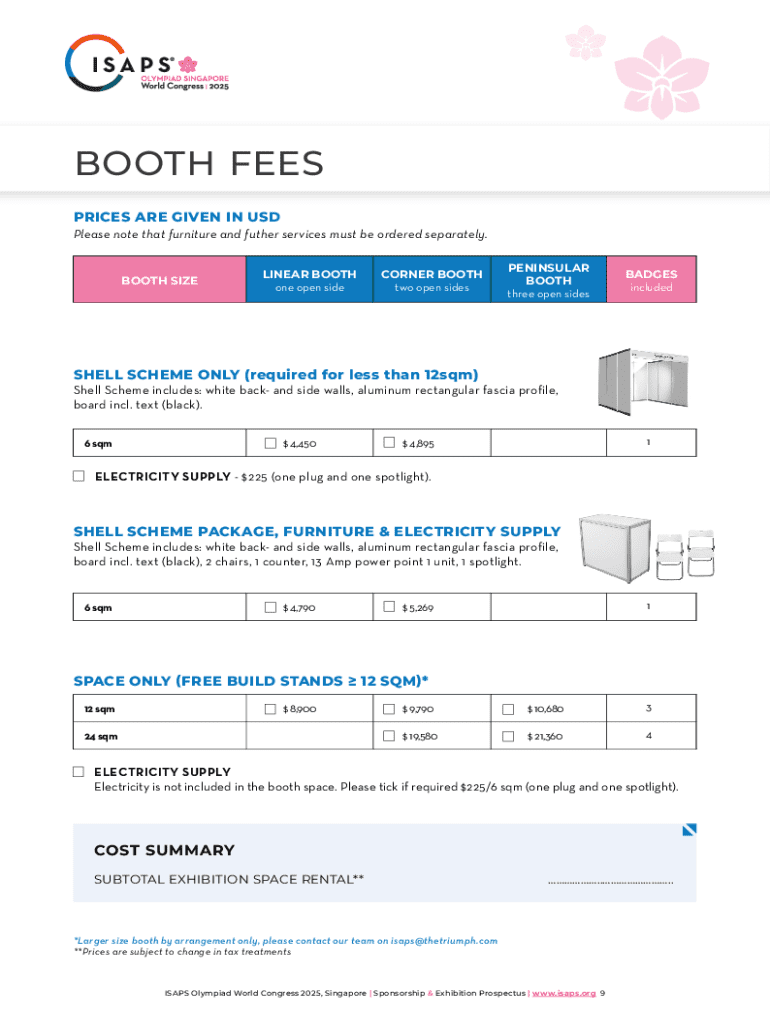Click the blue corner icon above Cost Summary

click(x=689, y=829)
